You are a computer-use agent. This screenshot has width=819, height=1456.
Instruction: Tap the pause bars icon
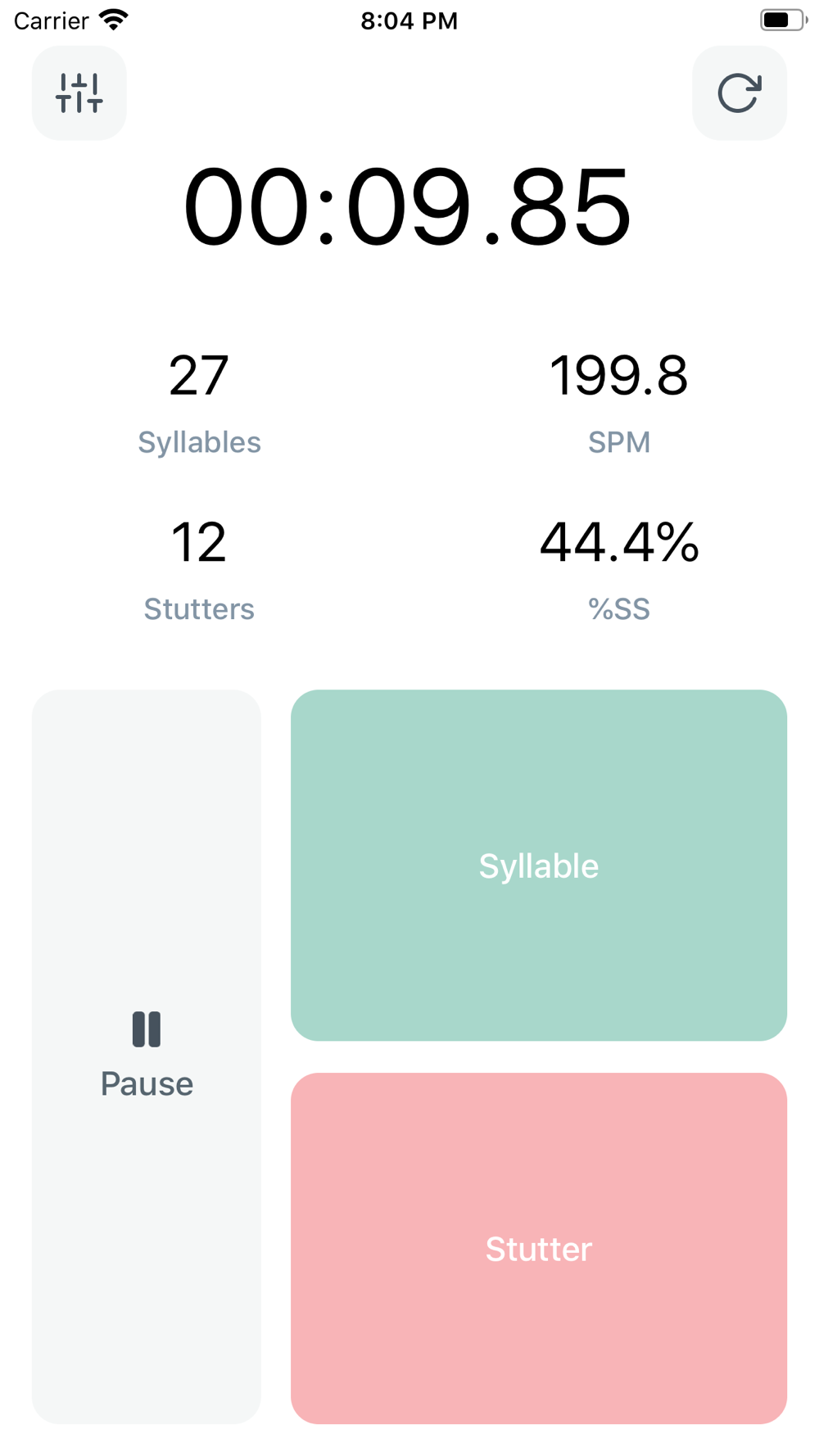147,1029
